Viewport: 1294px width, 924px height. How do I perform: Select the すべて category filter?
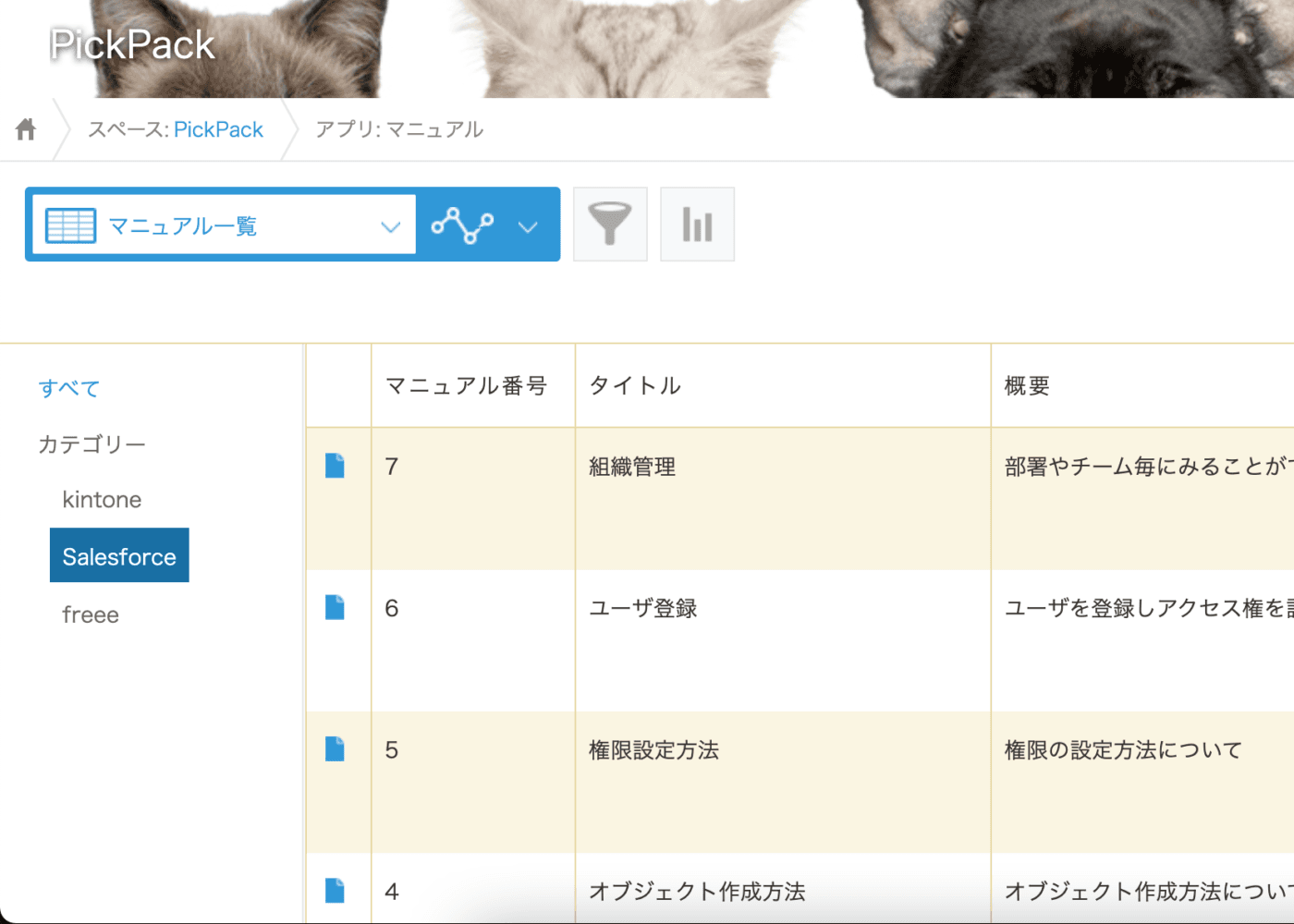68,388
